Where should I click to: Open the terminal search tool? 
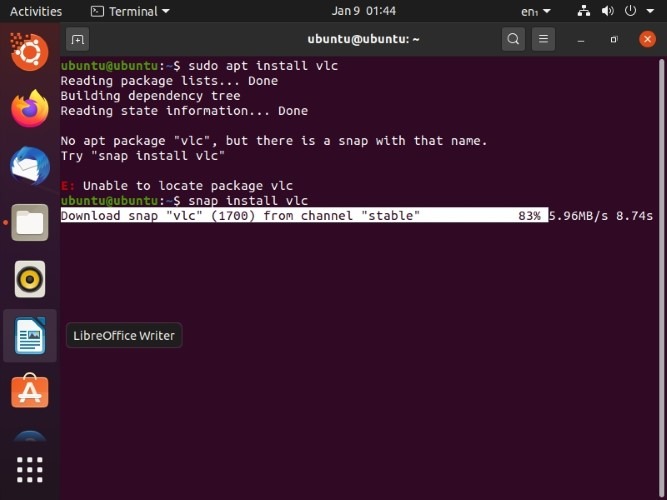coord(513,39)
